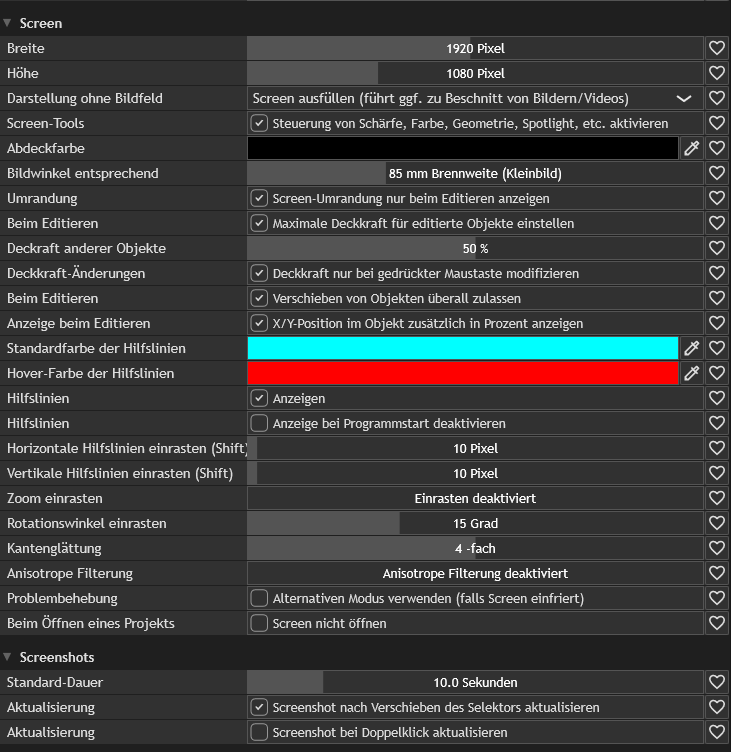Mark Darstellung ohne Bildfeld as favorite

coord(717,98)
